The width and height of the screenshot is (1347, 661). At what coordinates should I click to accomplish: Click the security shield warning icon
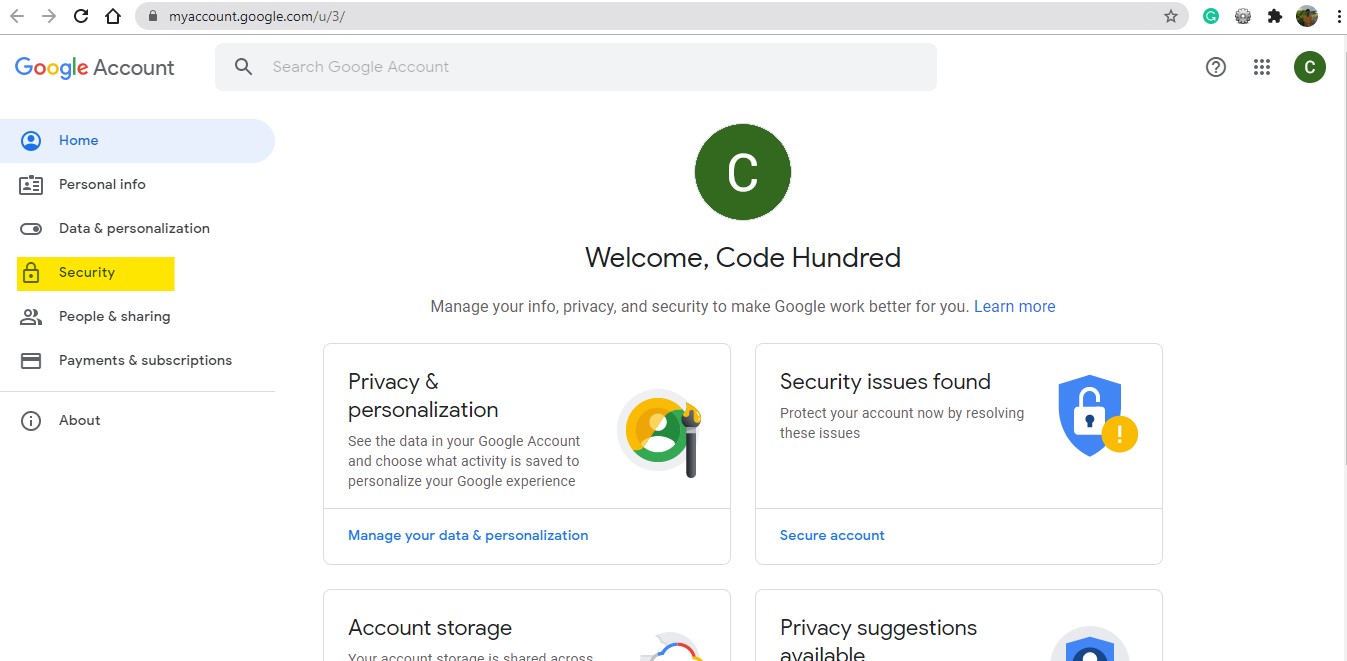(x=1096, y=416)
